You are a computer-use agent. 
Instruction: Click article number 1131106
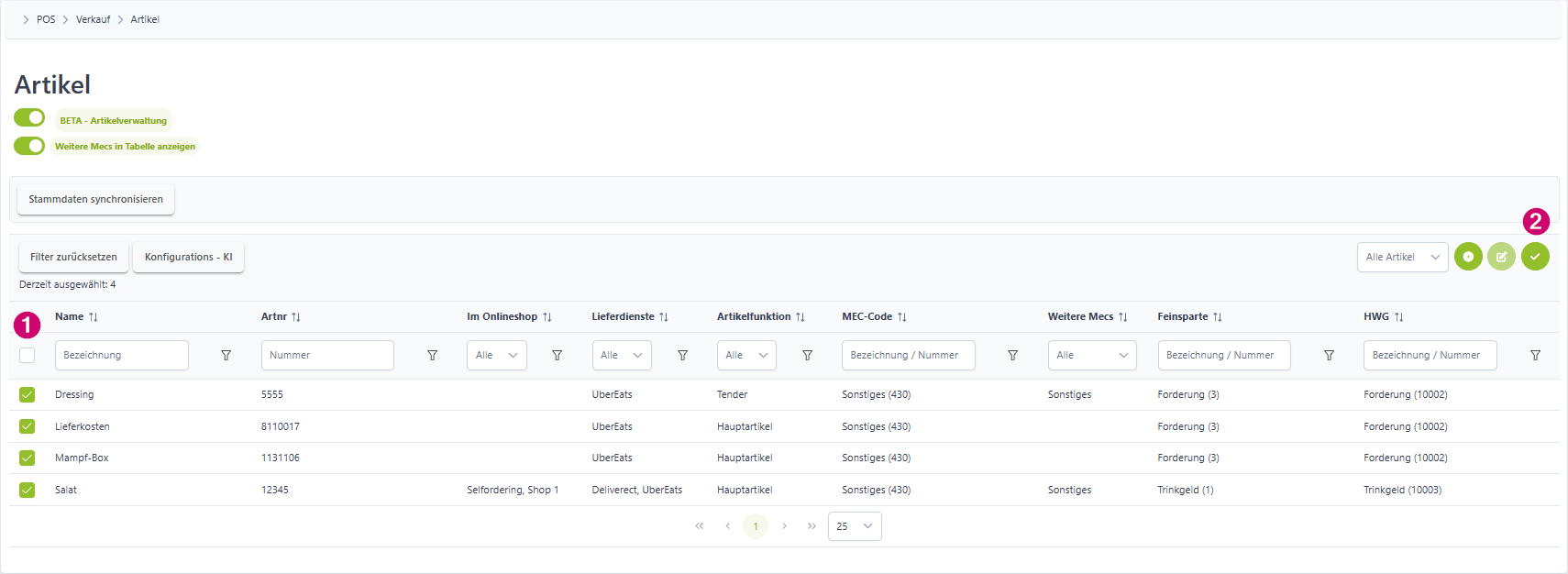coord(281,458)
